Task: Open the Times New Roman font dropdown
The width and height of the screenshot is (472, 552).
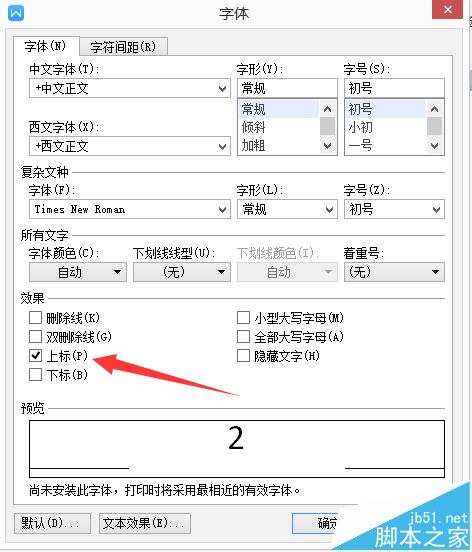Action: click(x=130, y=209)
